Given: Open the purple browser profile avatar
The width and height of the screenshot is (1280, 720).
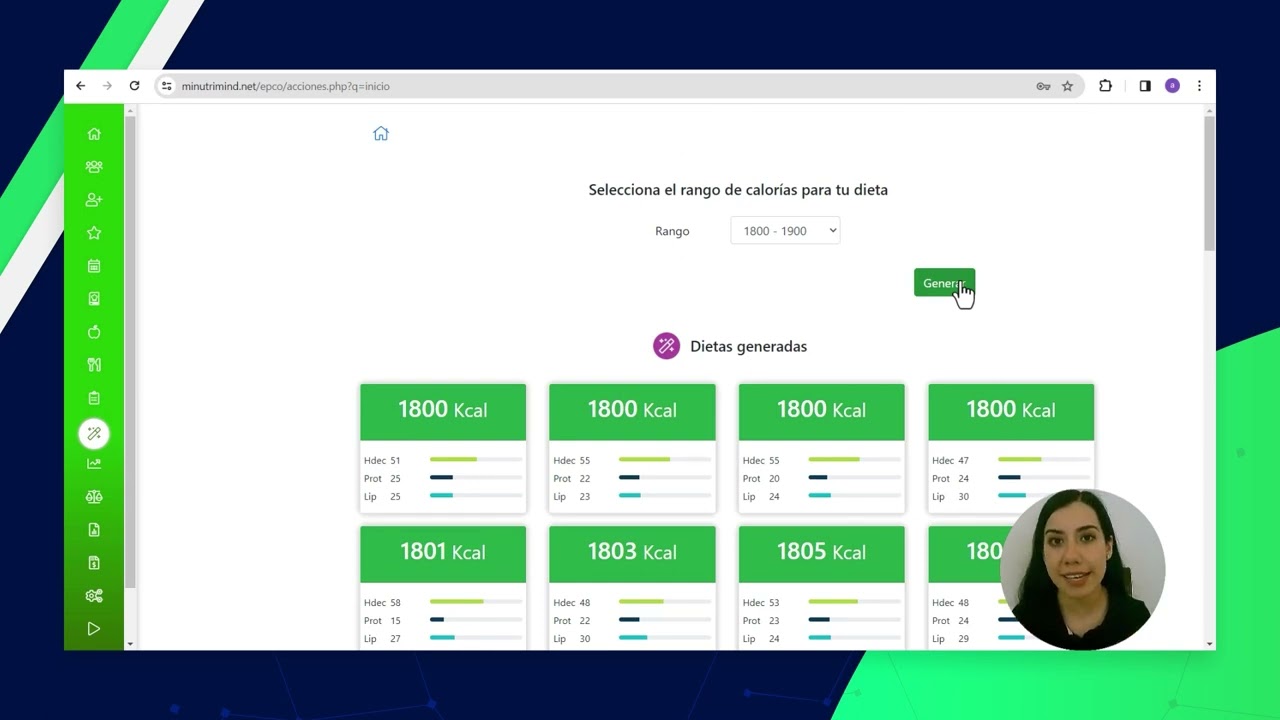Looking at the screenshot, I should point(1172,86).
